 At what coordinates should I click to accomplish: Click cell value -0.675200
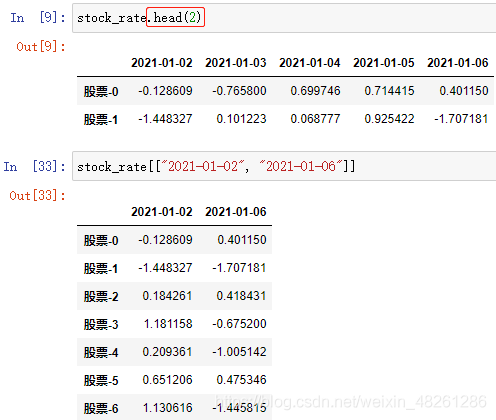tap(239, 324)
